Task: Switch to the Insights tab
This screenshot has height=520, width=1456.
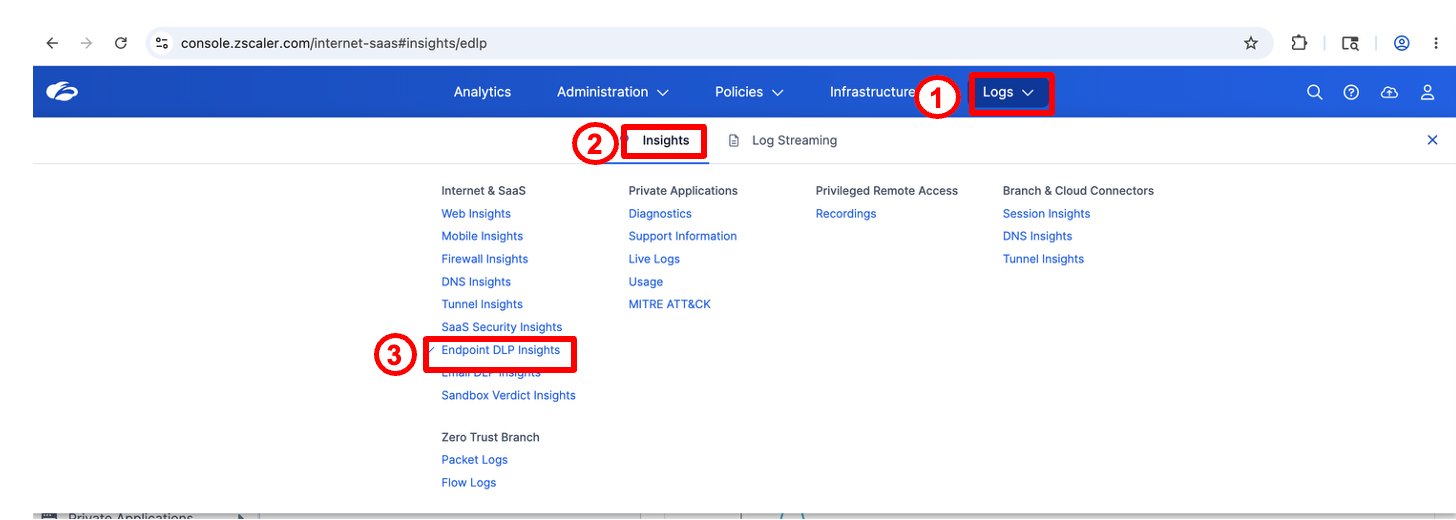Action: [x=666, y=140]
